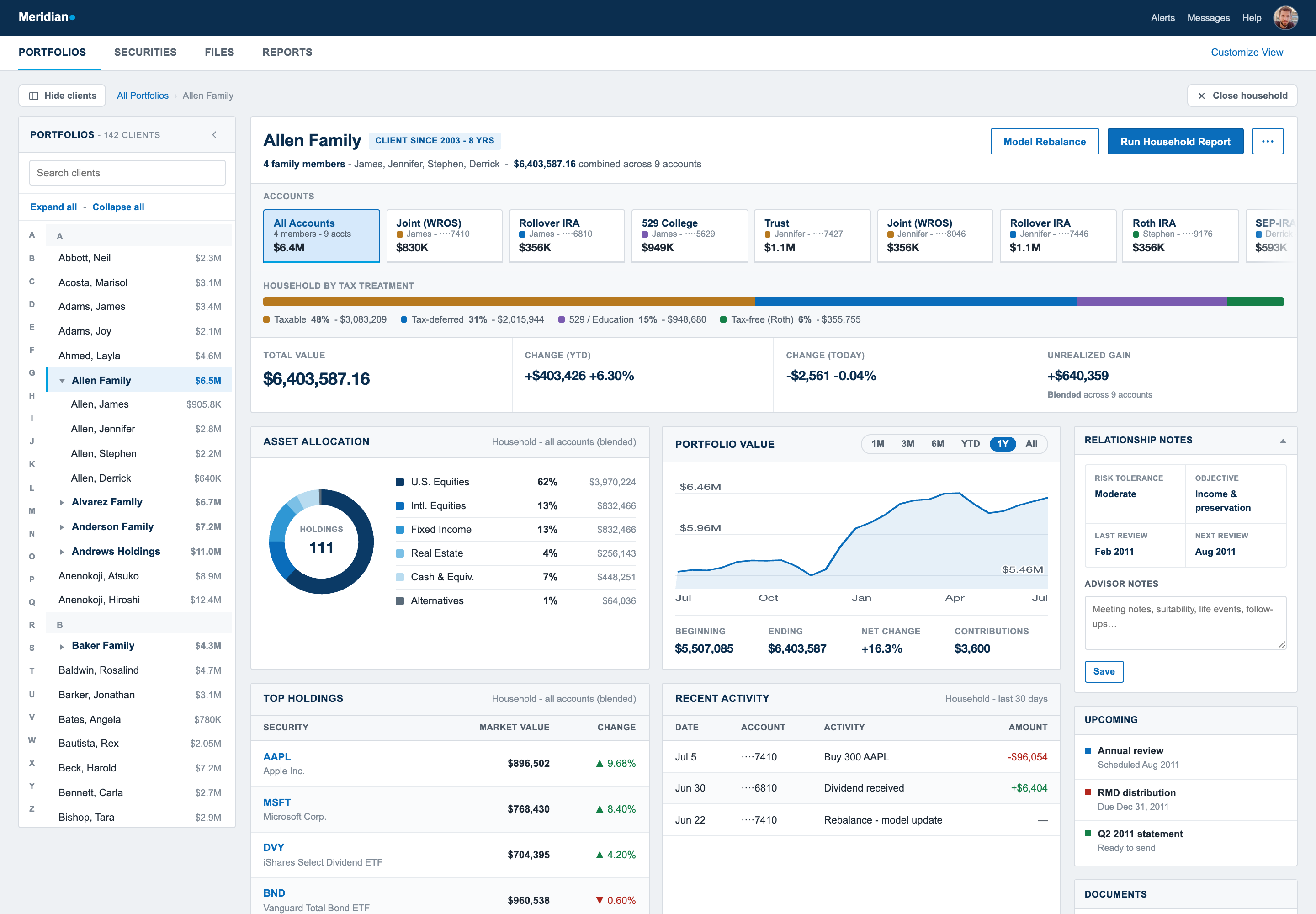Select the Roth IRA Stephen 9176 account
The height and width of the screenshot is (914, 1316).
(1180, 236)
